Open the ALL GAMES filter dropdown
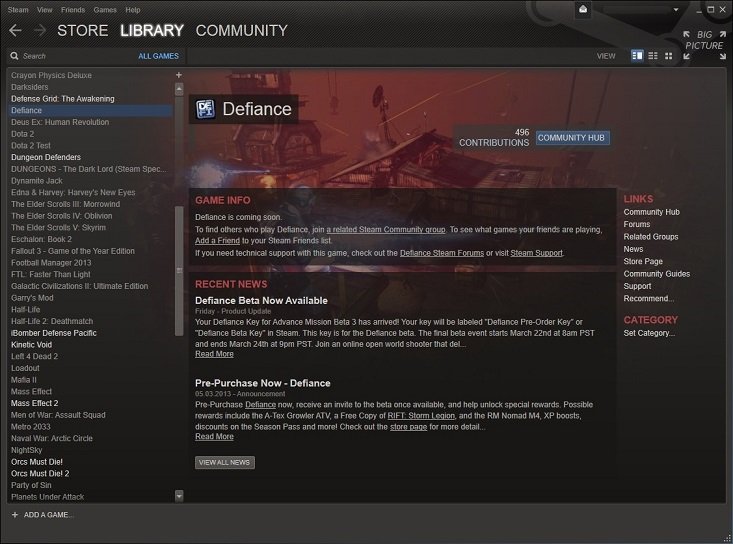The height and width of the screenshot is (544, 733). coord(158,56)
